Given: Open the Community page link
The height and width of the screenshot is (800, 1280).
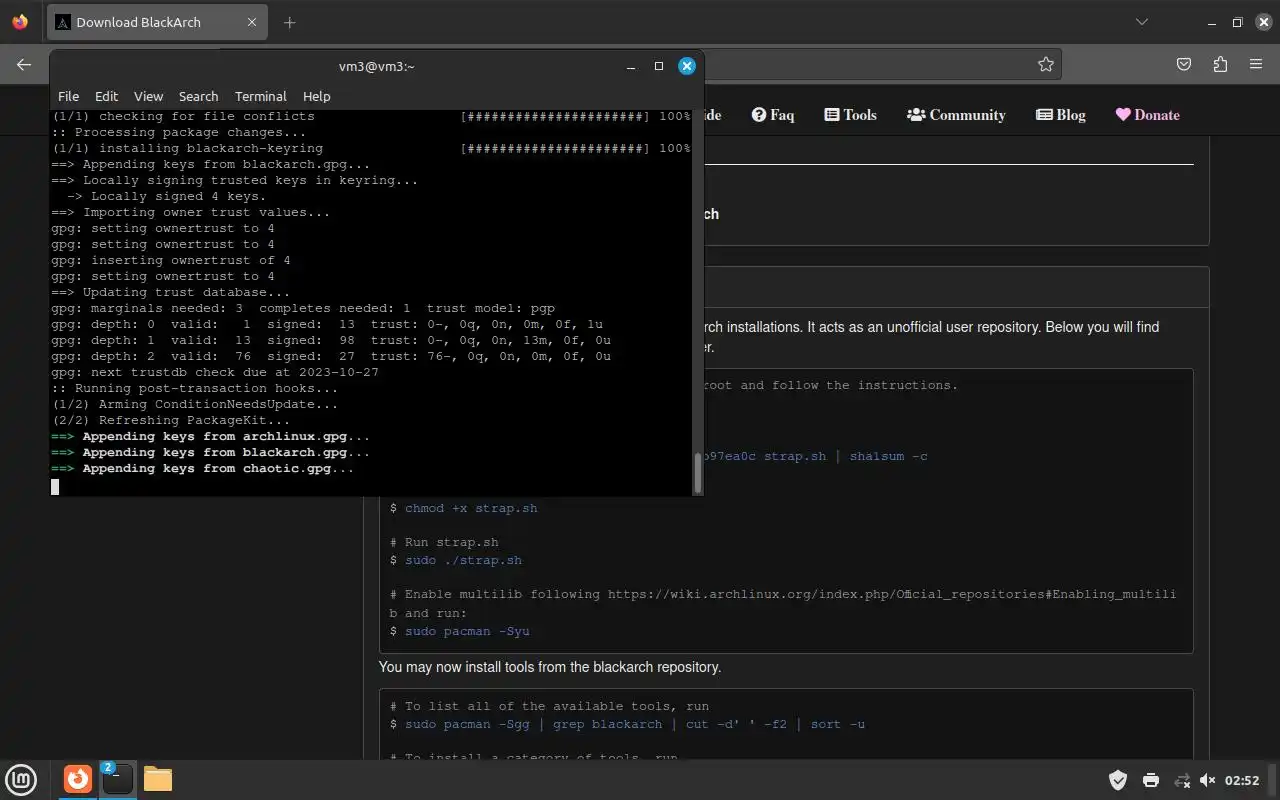Looking at the screenshot, I should tap(956, 115).
